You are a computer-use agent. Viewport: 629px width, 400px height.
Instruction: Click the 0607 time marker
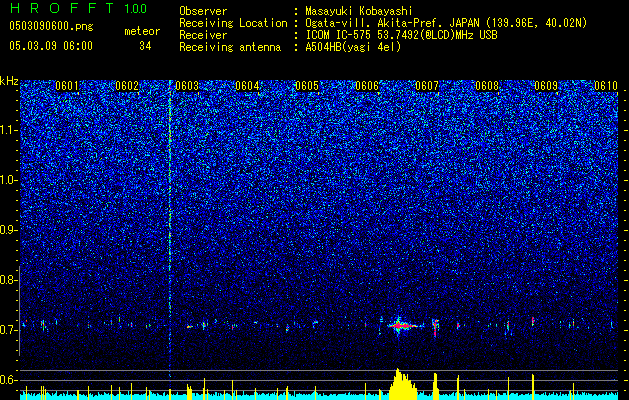427,86
